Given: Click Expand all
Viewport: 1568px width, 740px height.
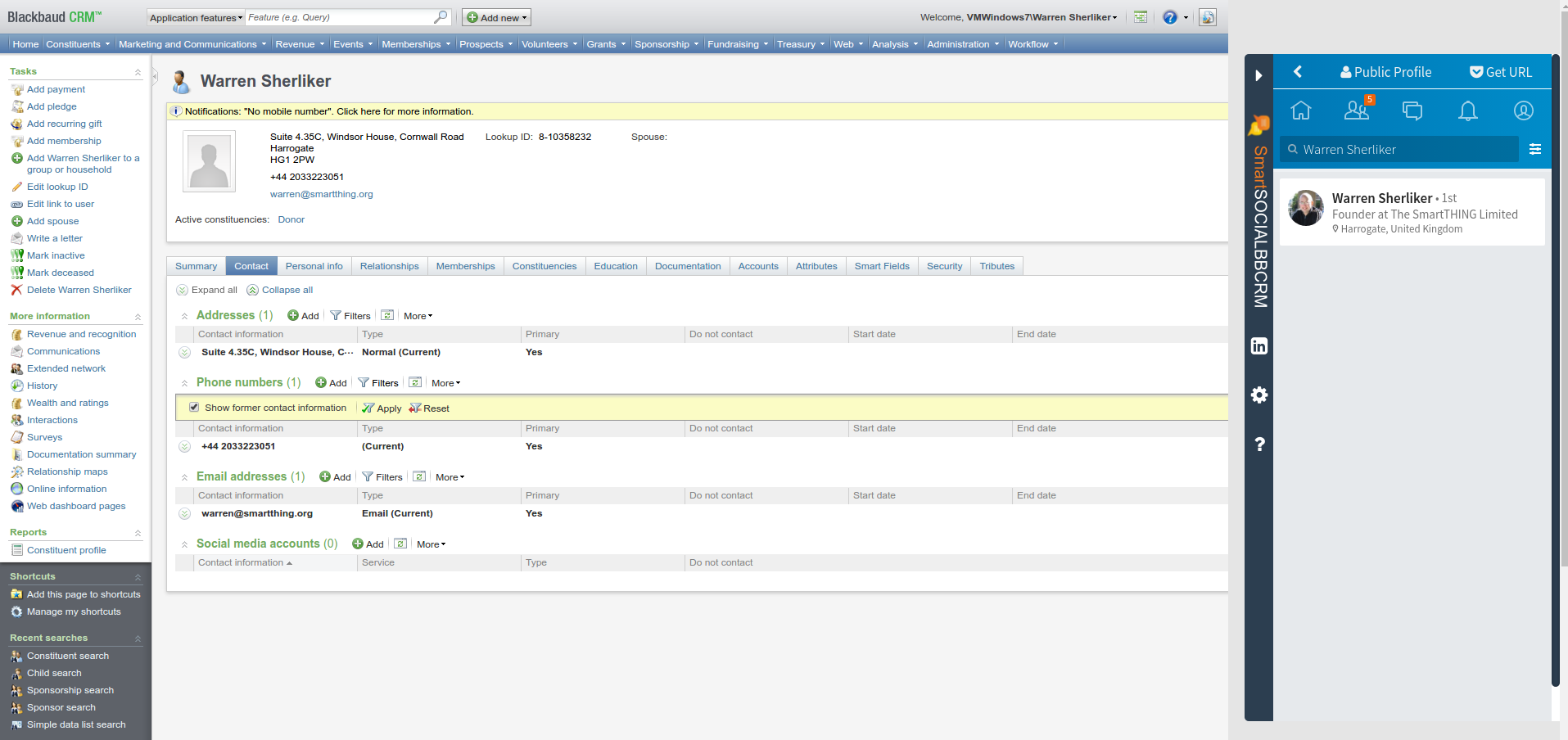Looking at the screenshot, I should click(207, 290).
